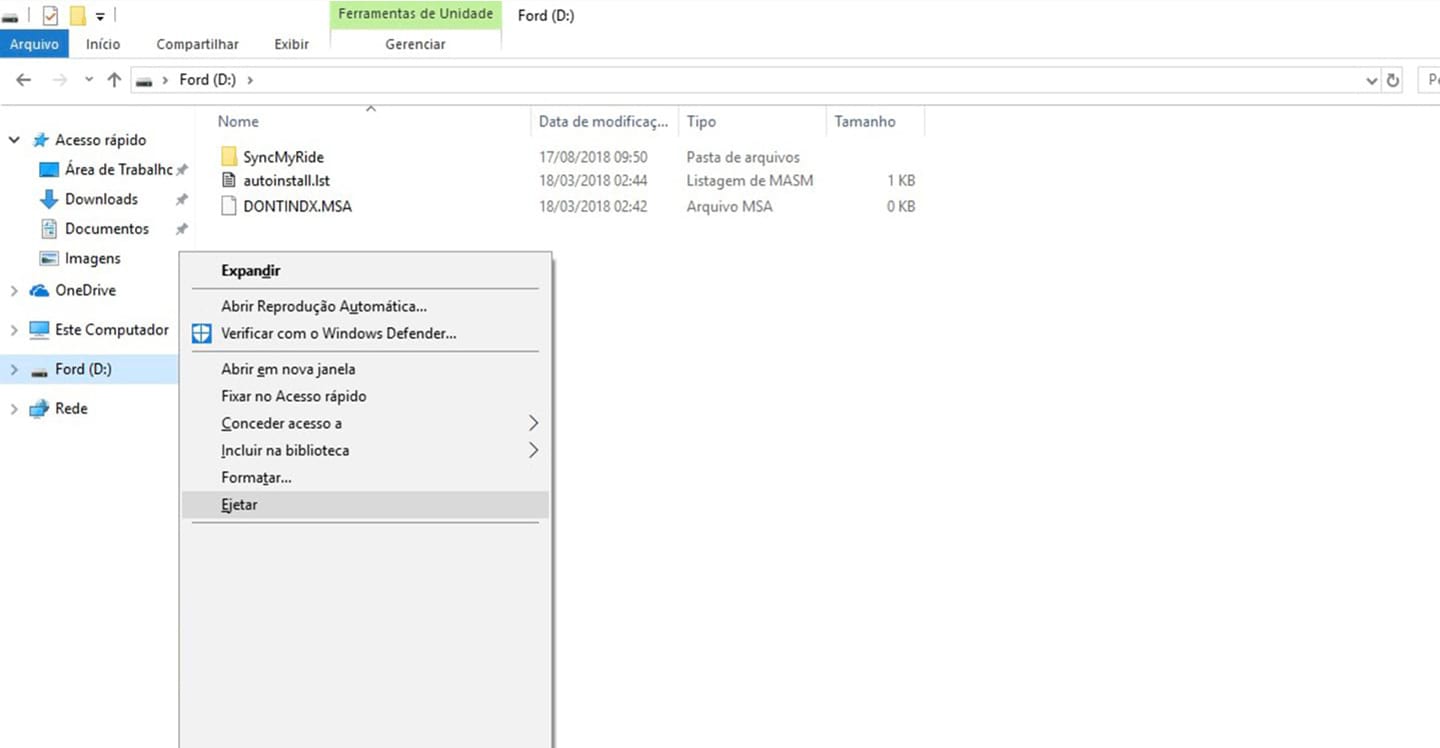
Task: Collapse the Acesso rápido section
Action: click(x=14, y=140)
